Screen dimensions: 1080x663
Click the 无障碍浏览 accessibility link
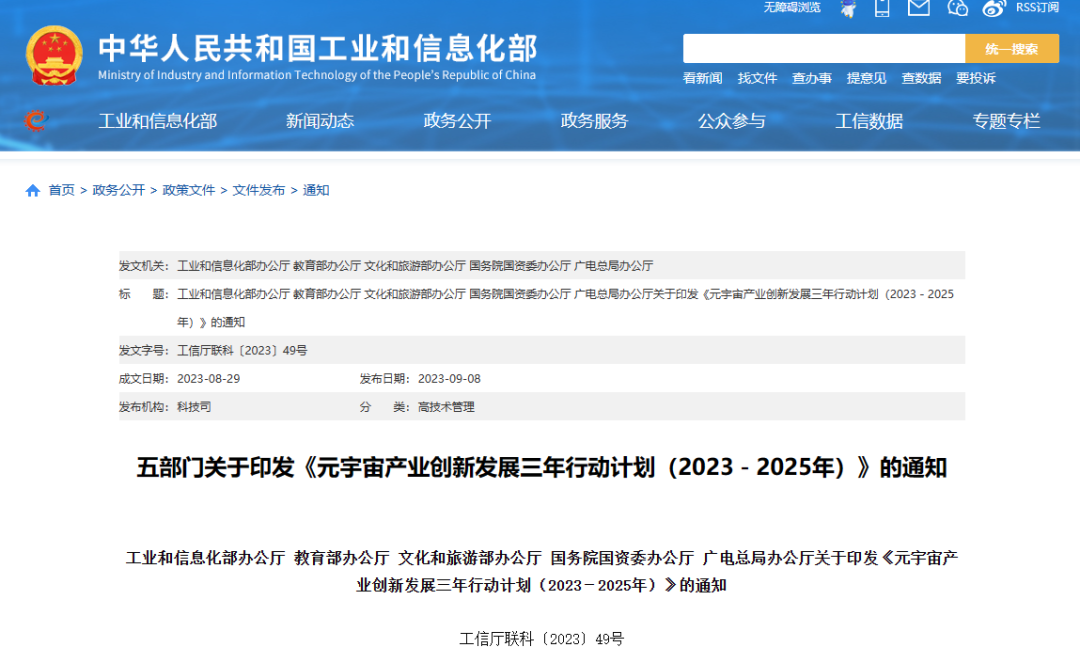coord(792,7)
